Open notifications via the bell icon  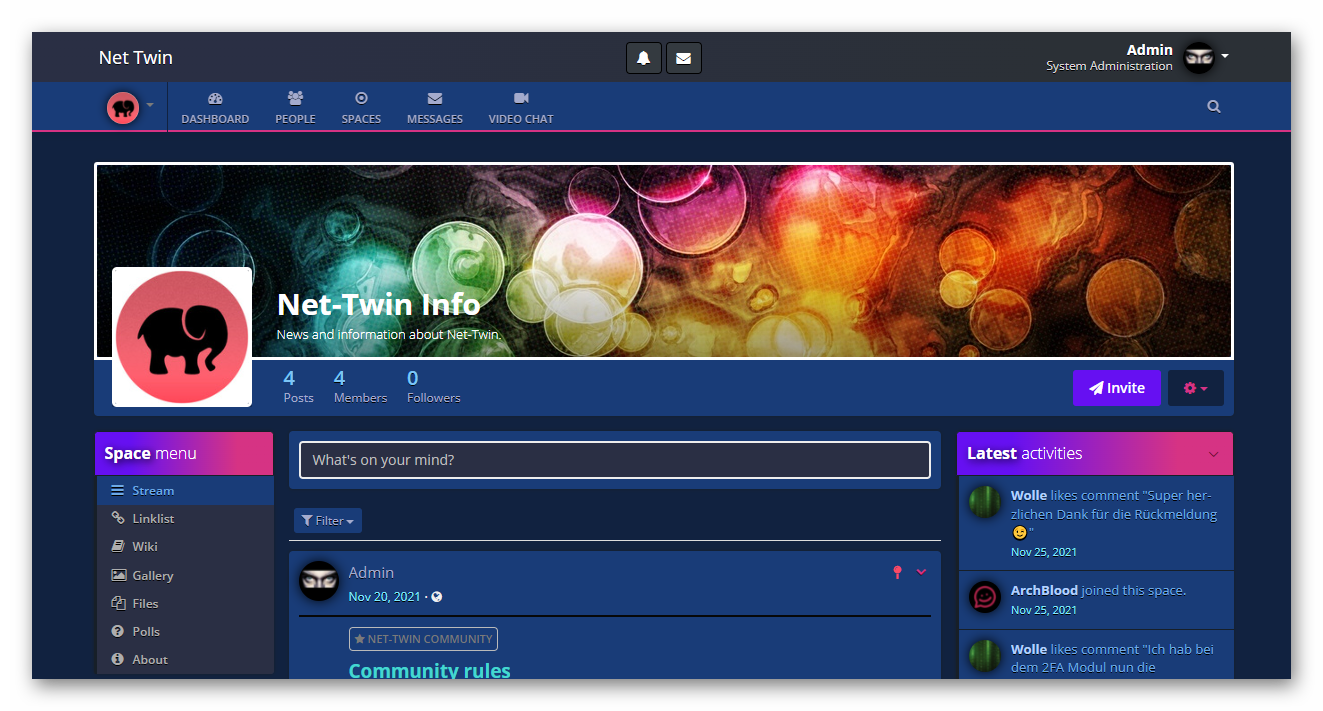tap(643, 57)
